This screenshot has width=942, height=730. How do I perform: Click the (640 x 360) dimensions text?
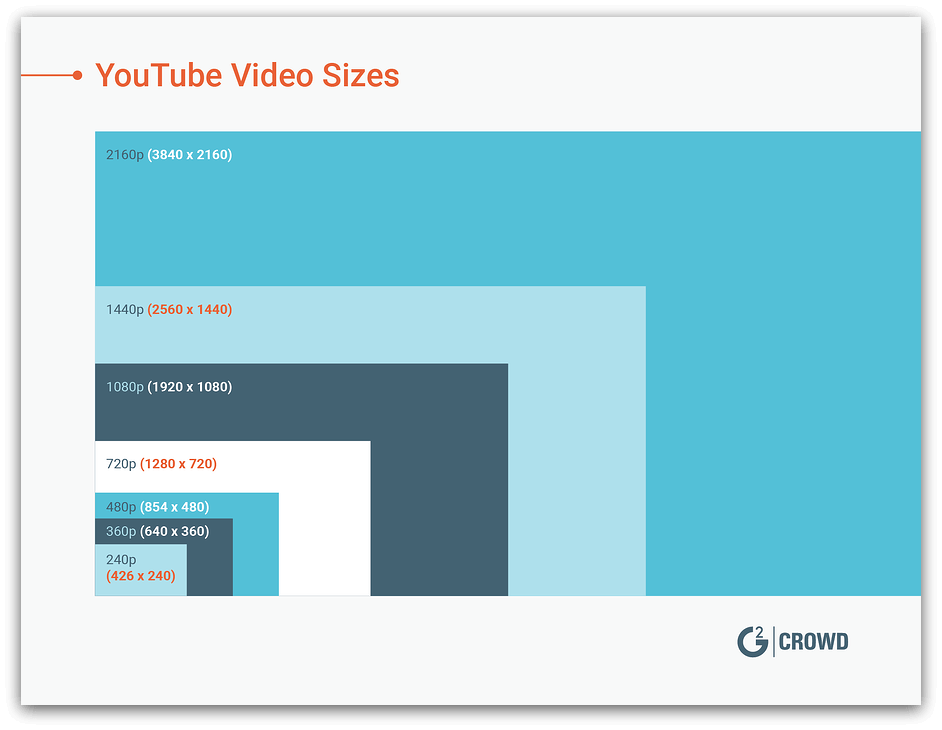coord(174,531)
